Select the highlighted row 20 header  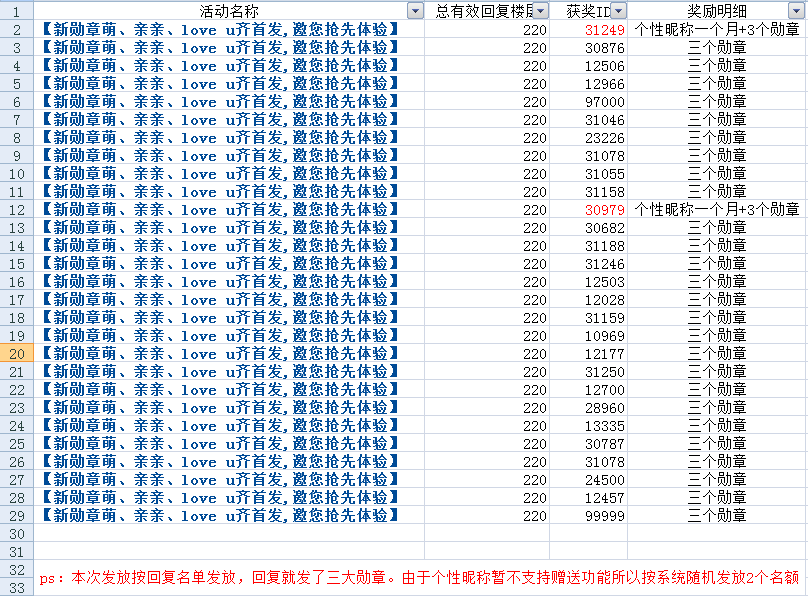pyautogui.click(x=16, y=354)
